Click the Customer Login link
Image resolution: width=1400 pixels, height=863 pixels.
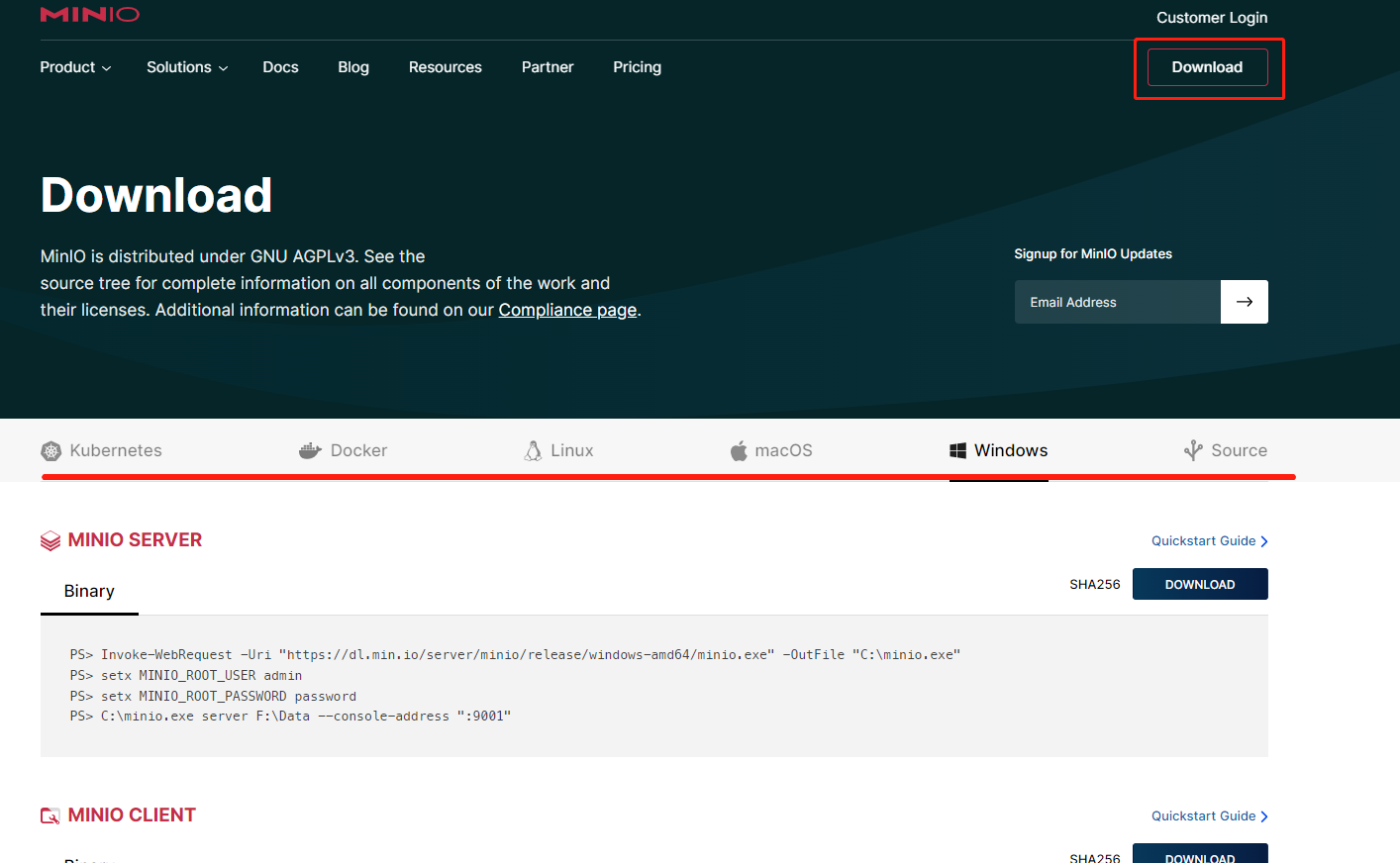1212,18
